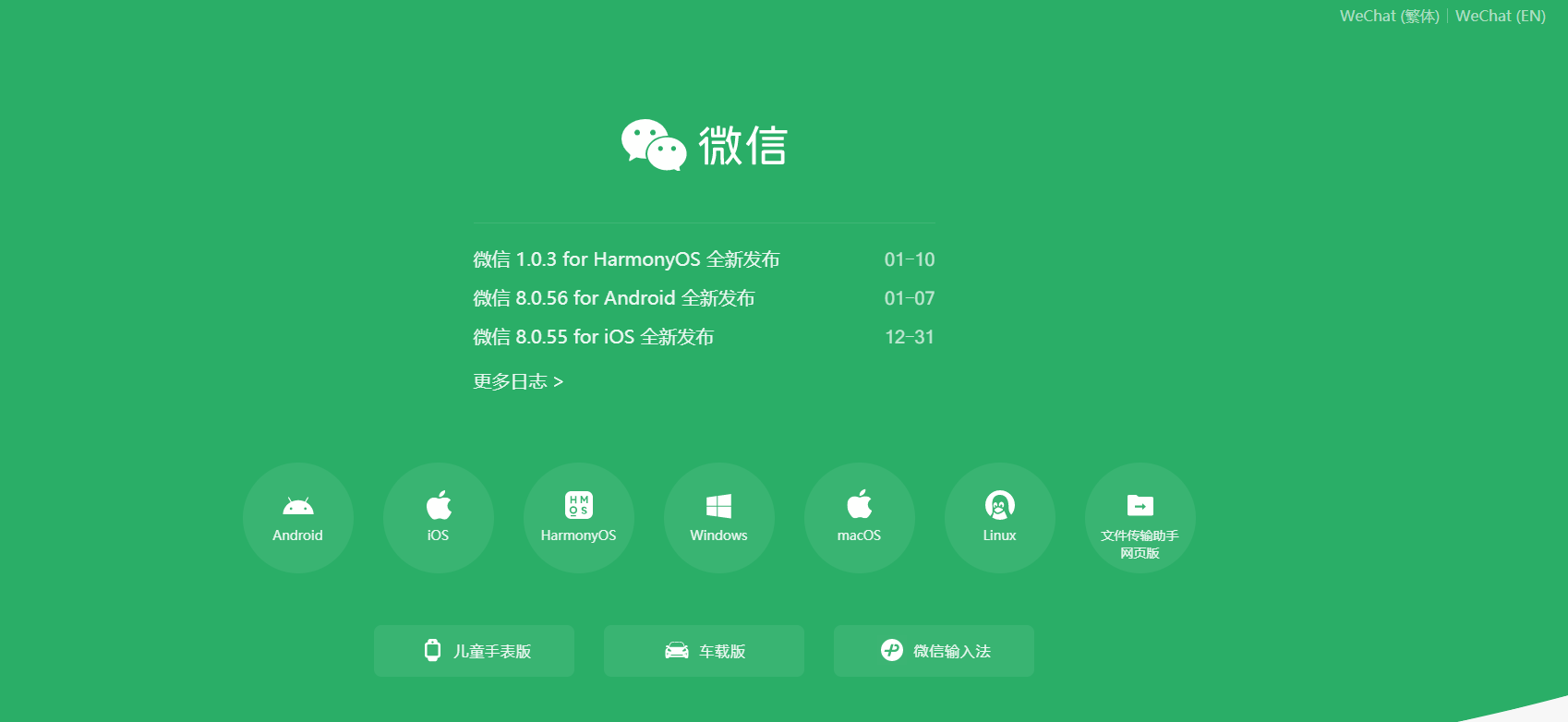Click the 微信 logo at top
The image size is (1568, 722).
[705, 146]
